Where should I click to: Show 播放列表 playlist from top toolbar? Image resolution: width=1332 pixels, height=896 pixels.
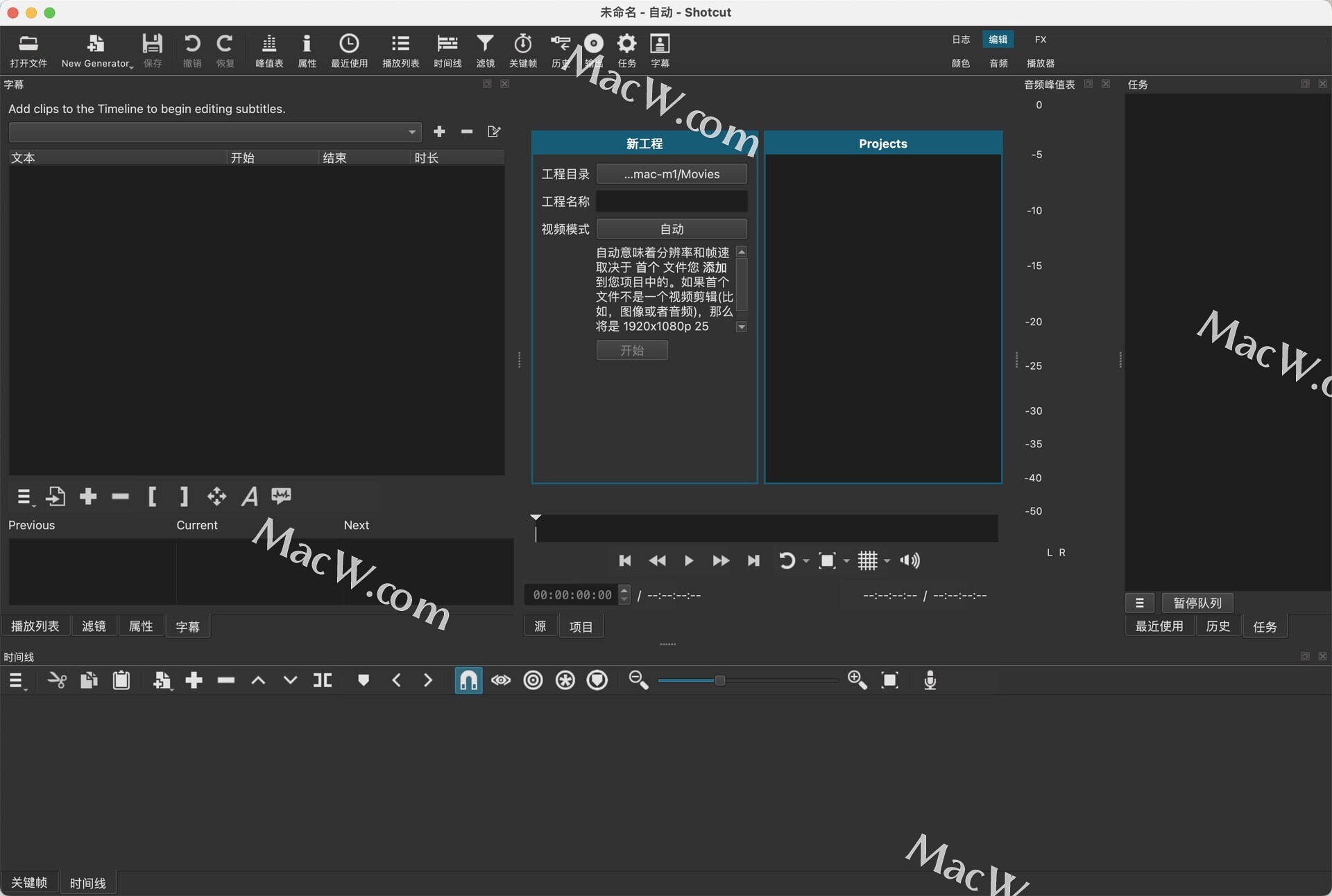(400, 51)
